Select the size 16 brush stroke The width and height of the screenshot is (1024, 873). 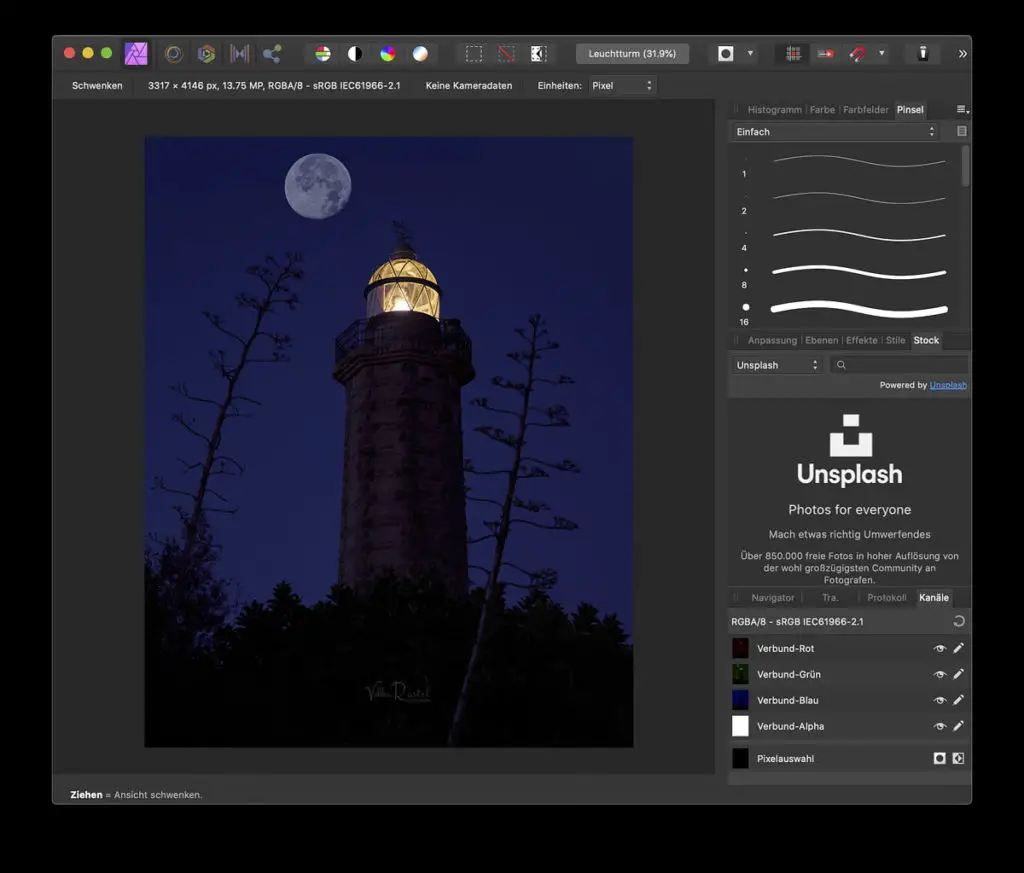(x=859, y=309)
